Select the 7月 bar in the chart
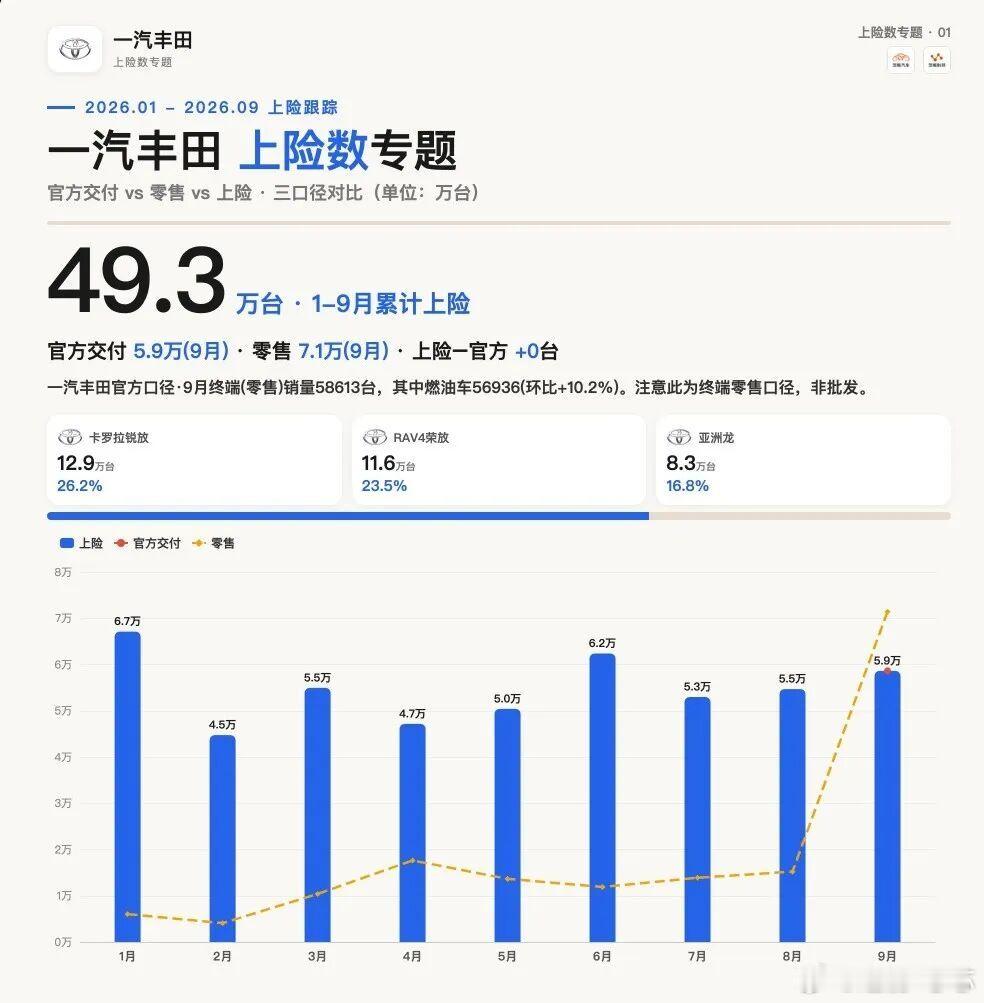 [697, 819]
